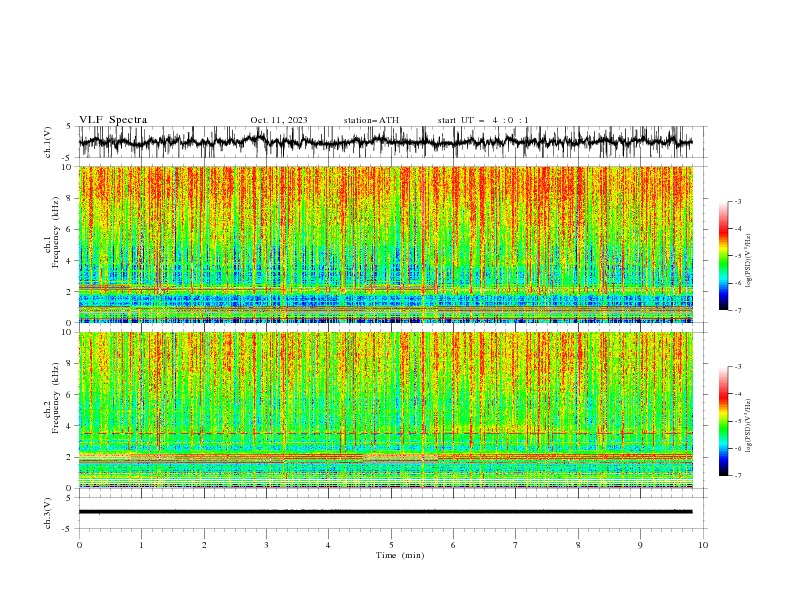Click the ch.3 flat waveform trace
The image size is (792, 612).
point(386,512)
